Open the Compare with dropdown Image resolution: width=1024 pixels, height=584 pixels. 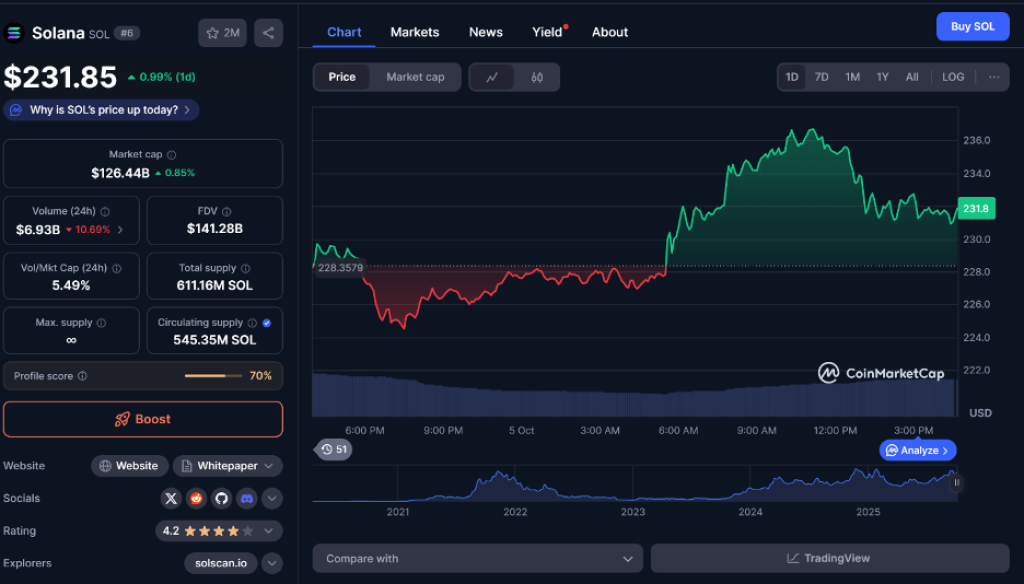477,558
